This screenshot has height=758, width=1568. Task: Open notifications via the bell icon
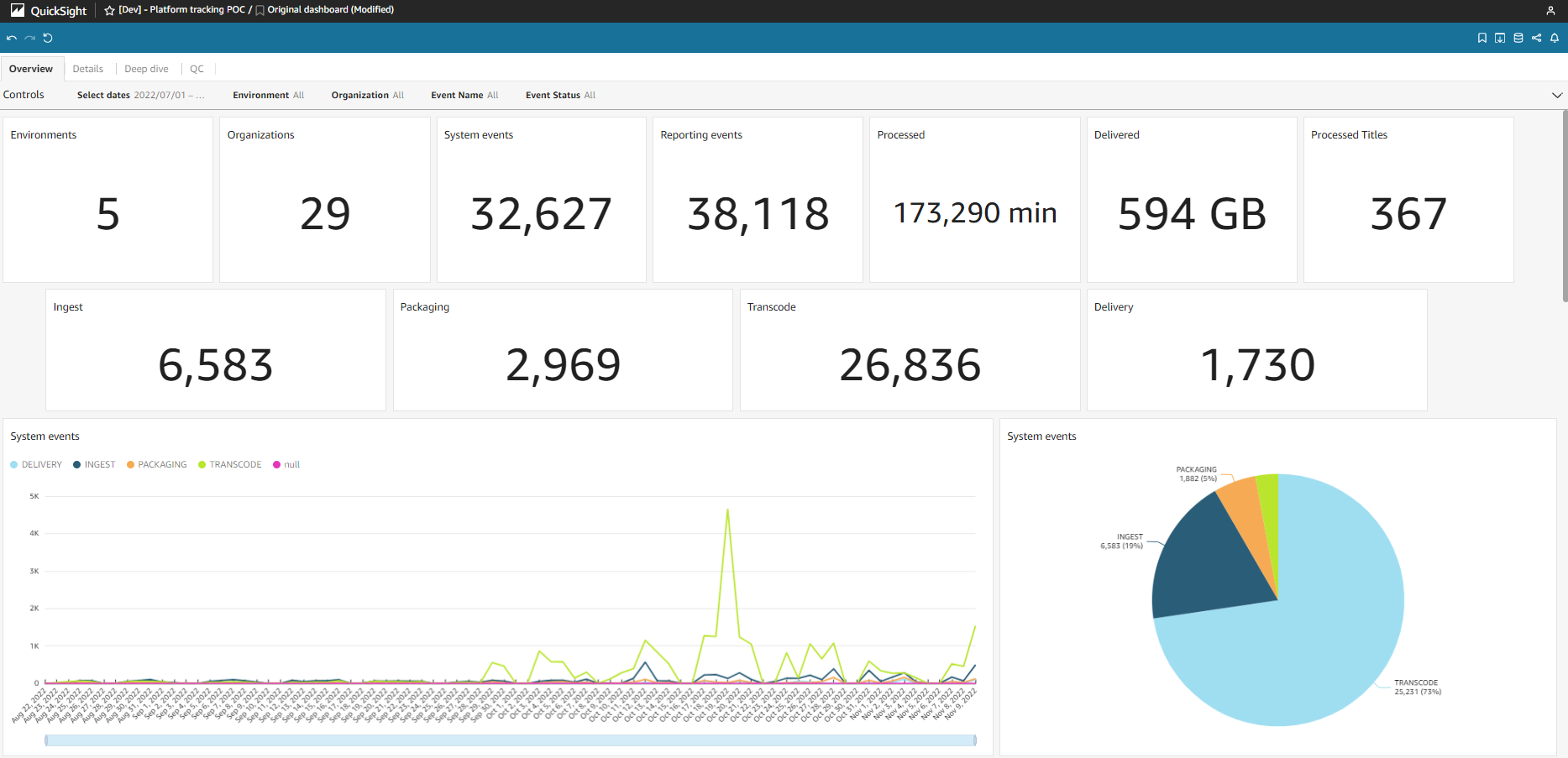pyautogui.click(x=1555, y=38)
